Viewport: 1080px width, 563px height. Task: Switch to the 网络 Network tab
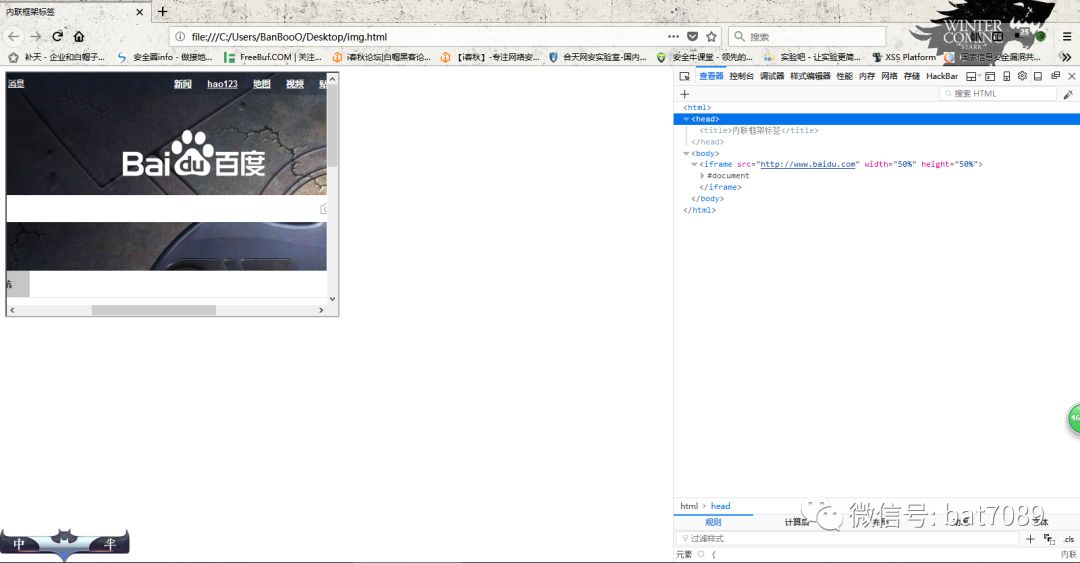(x=889, y=76)
